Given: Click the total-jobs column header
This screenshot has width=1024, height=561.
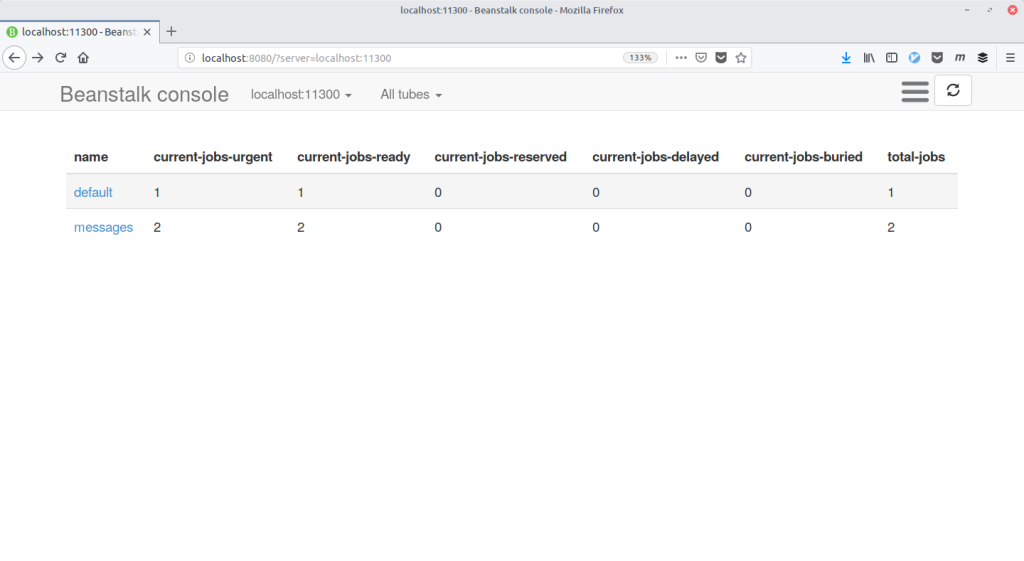Looking at the screenshot, I should (x=916, y=157).
